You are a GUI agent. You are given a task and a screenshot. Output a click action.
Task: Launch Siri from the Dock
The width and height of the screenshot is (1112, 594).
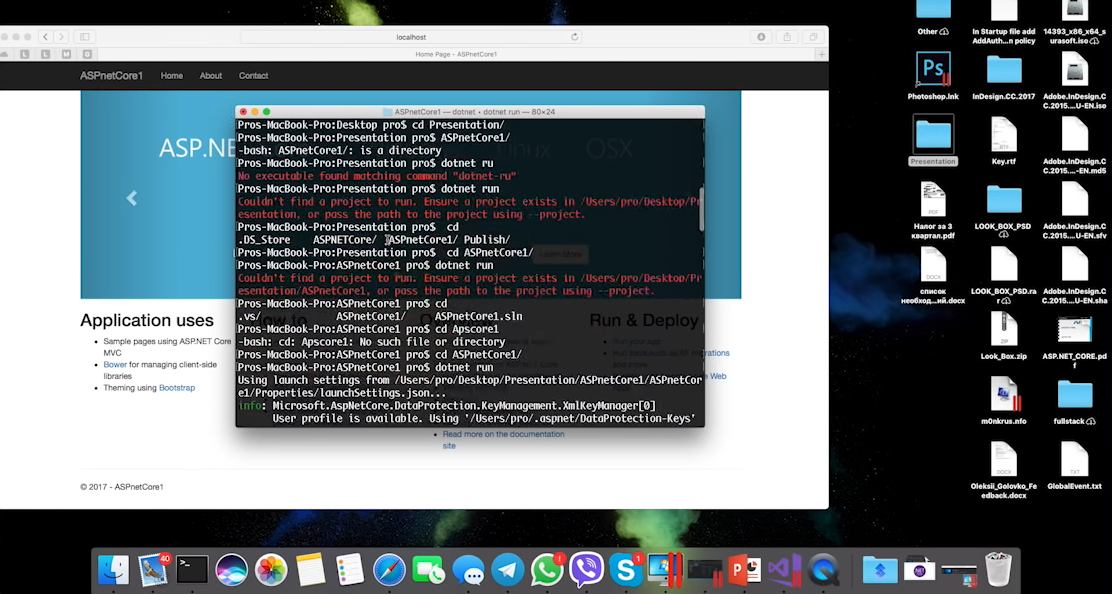(232, 569)
